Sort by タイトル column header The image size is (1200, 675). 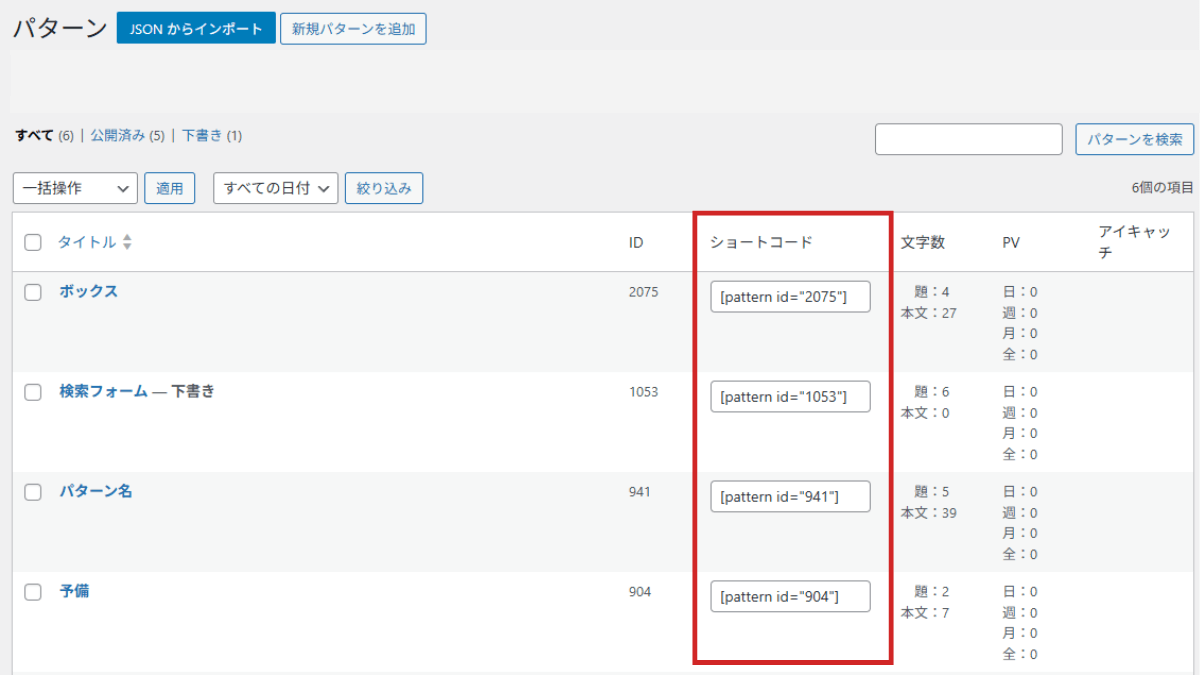tap(86, 242)
